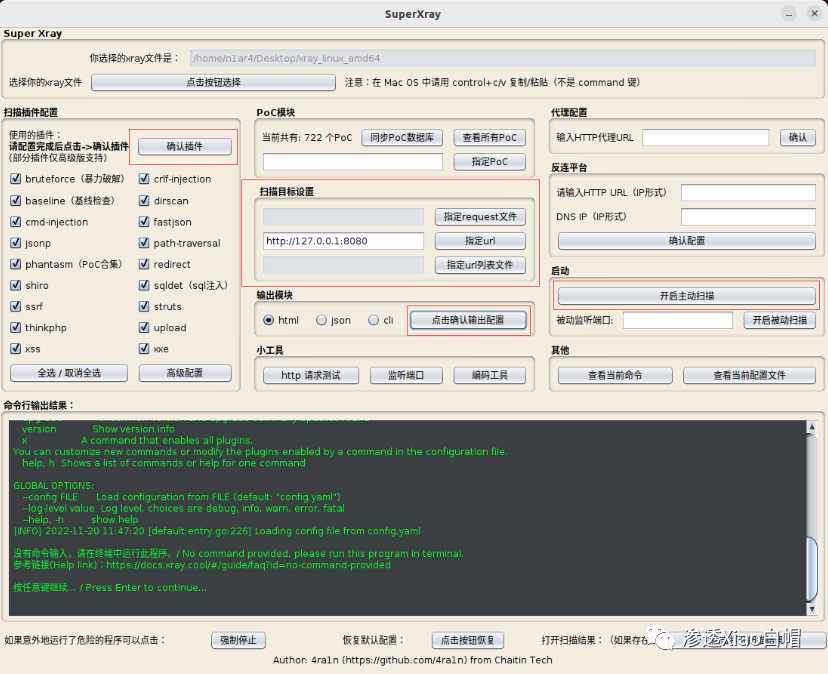Confirm plugins with 确认插件 button
The image size is (828, 674).
tap(185, 146)
